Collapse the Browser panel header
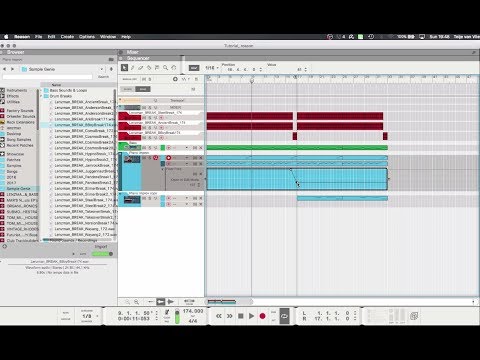This screenshot has height=360, width=480. (2, 52)
